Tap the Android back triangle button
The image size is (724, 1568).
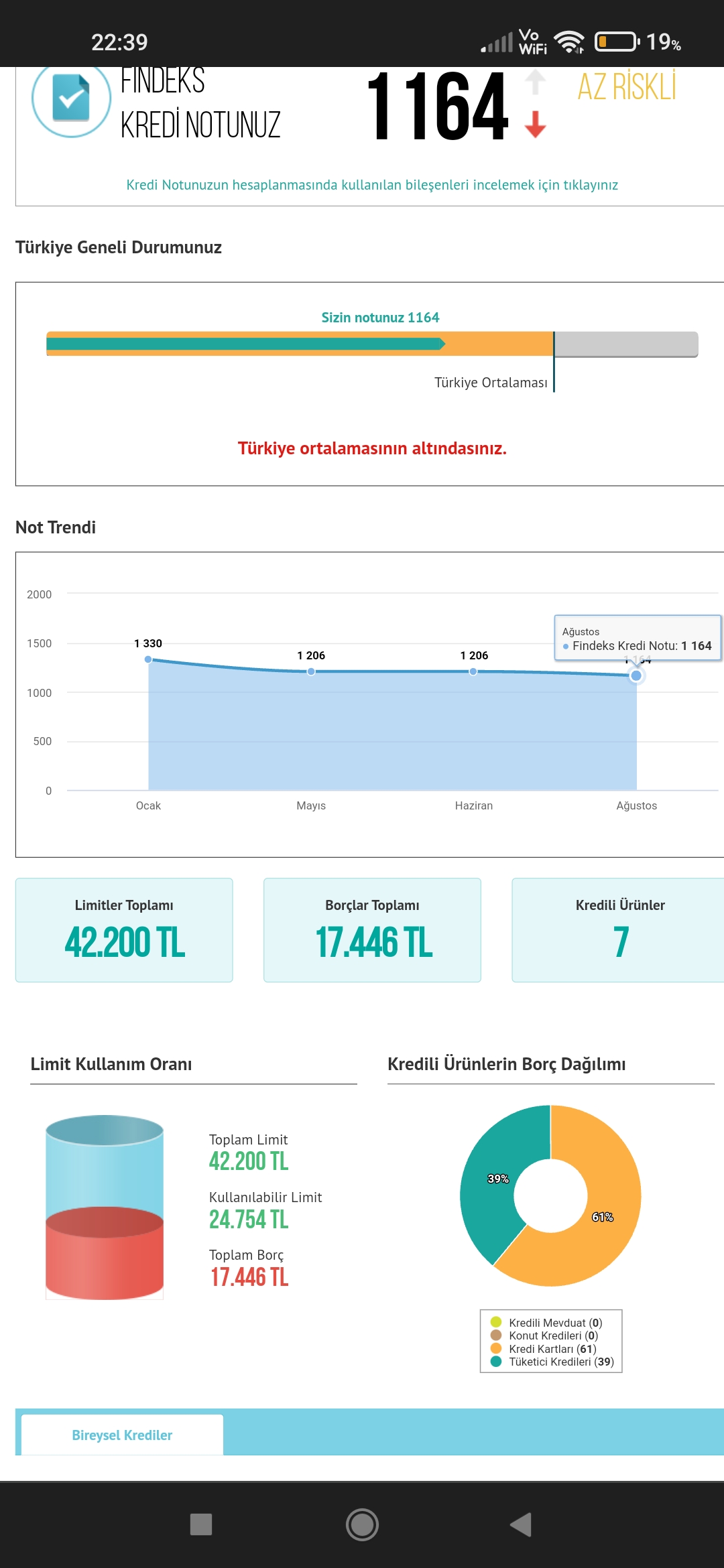pos(521,1524)
